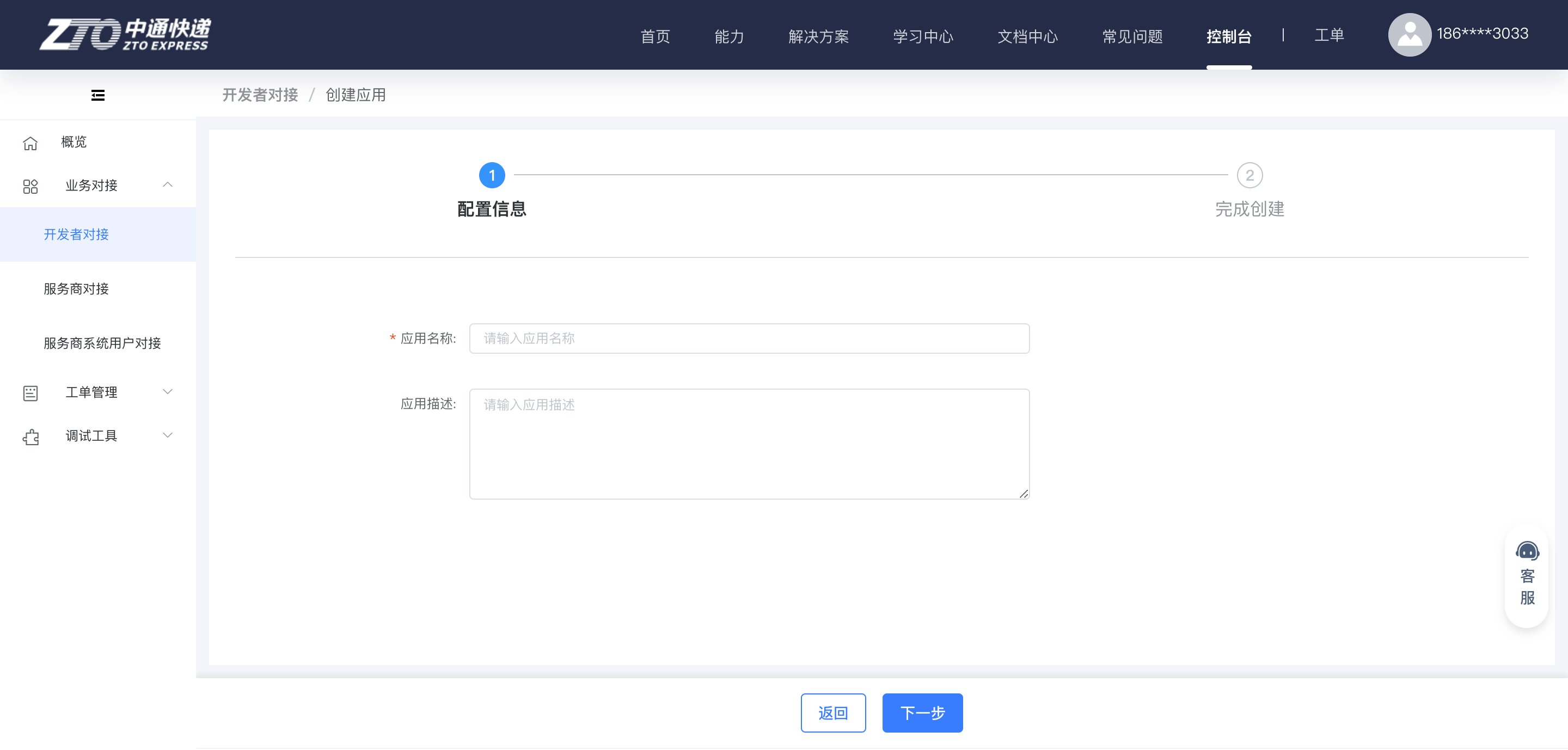Click the 应用描述 field label

(x=428, y=404)
